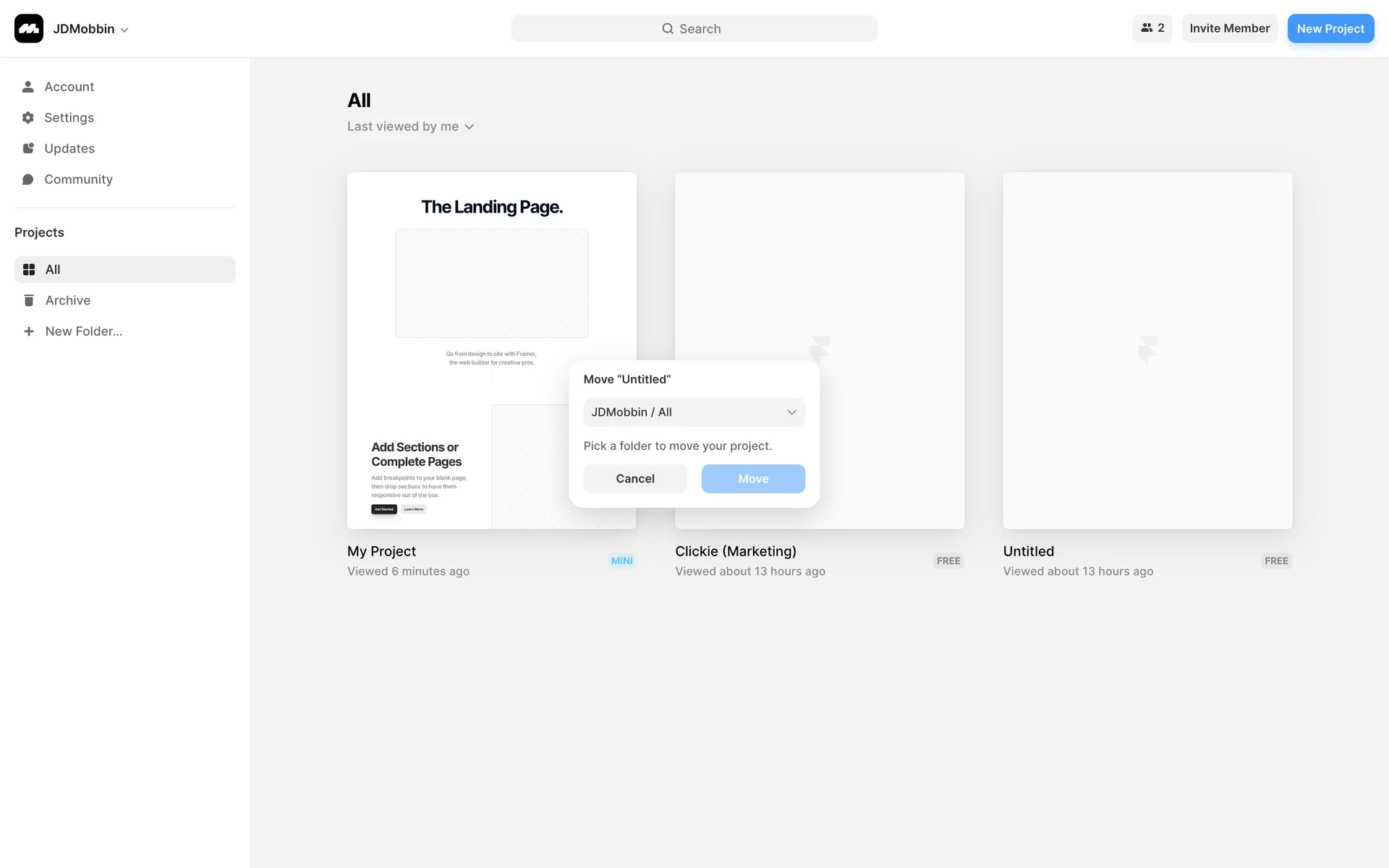Open the Archive folder
Image resolution: width=1389 pixels, height=868 pixels.
[x=67, y=300]
